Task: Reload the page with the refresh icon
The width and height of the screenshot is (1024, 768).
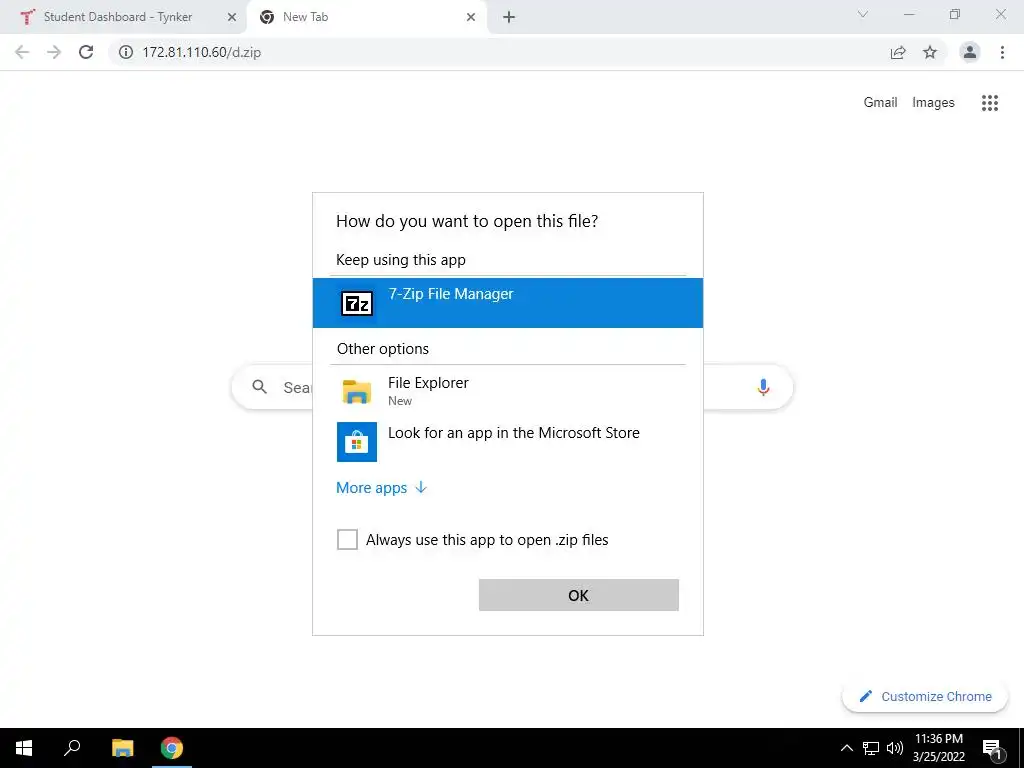Action: 86,52
